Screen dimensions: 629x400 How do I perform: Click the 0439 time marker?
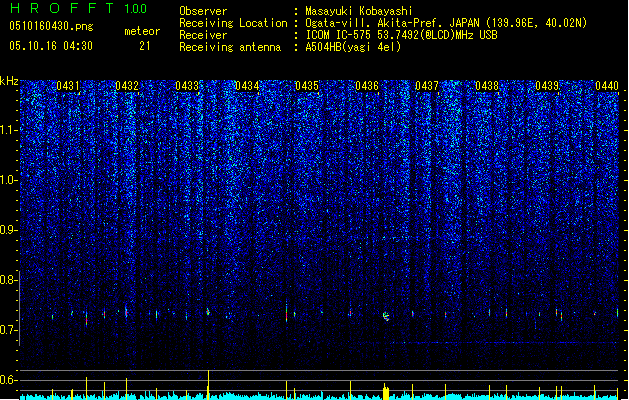tap(547, 86)
